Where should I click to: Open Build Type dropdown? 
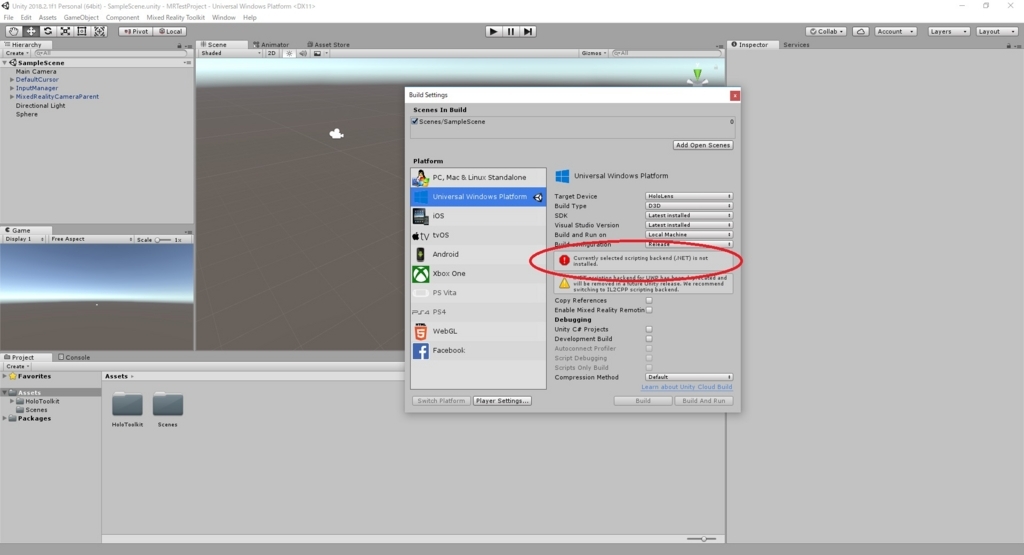tap(689, 206)
